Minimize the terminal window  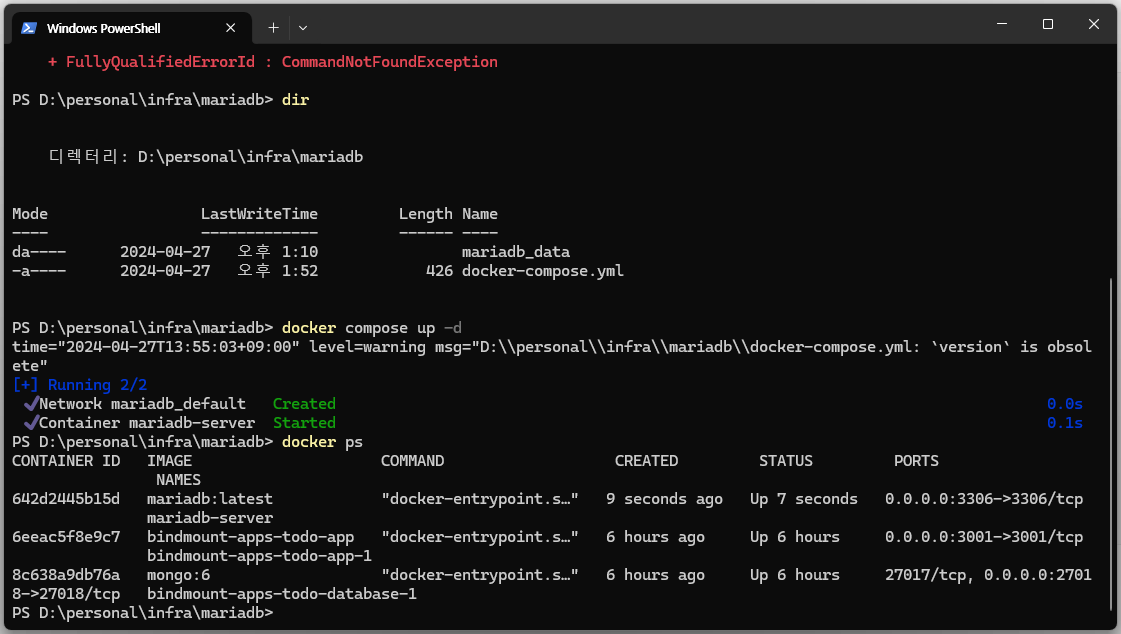[x=1002, y=24]
